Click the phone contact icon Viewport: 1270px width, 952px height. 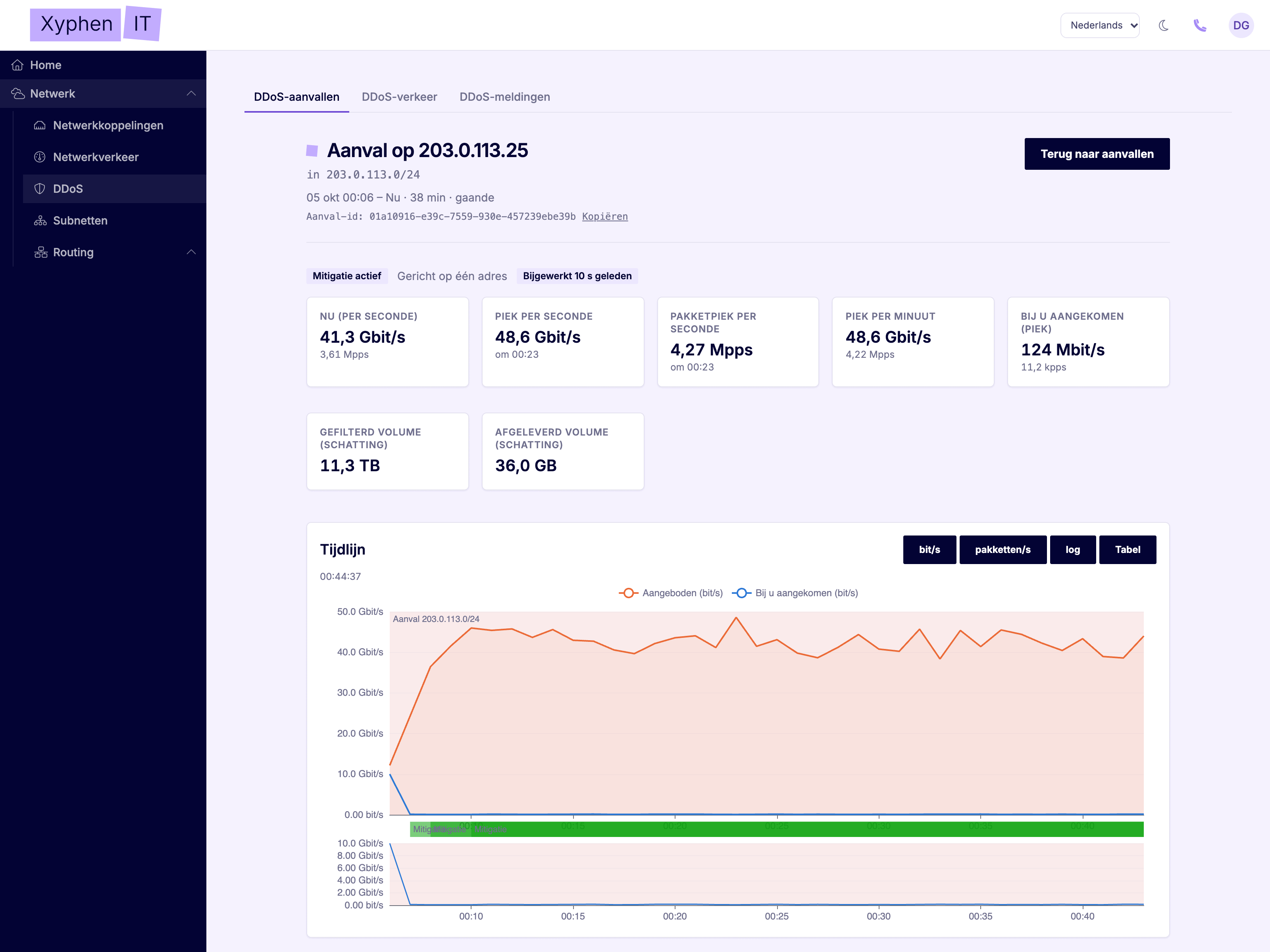[x=1200, y=25]
